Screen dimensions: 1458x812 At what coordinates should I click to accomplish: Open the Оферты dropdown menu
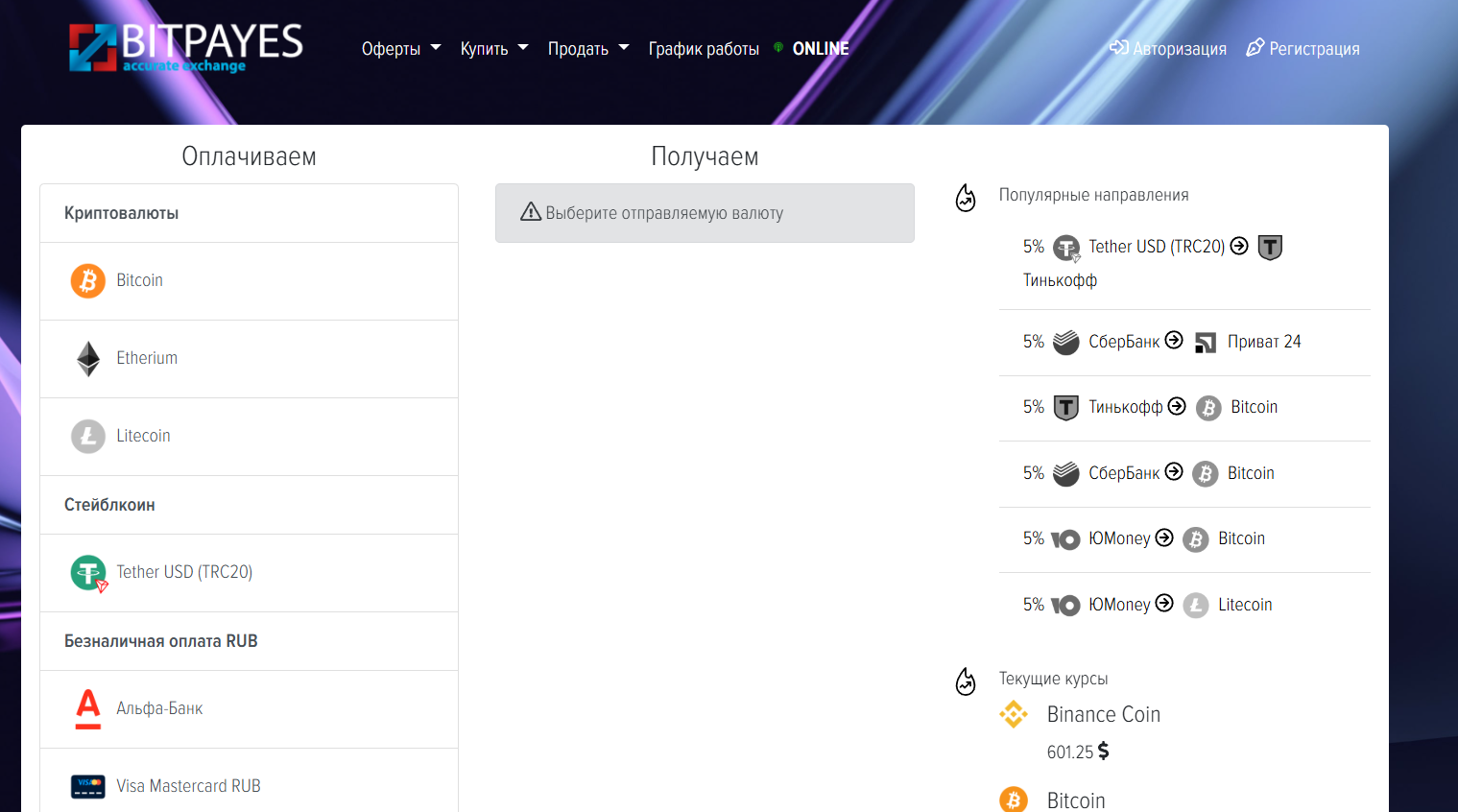point(401,49)
